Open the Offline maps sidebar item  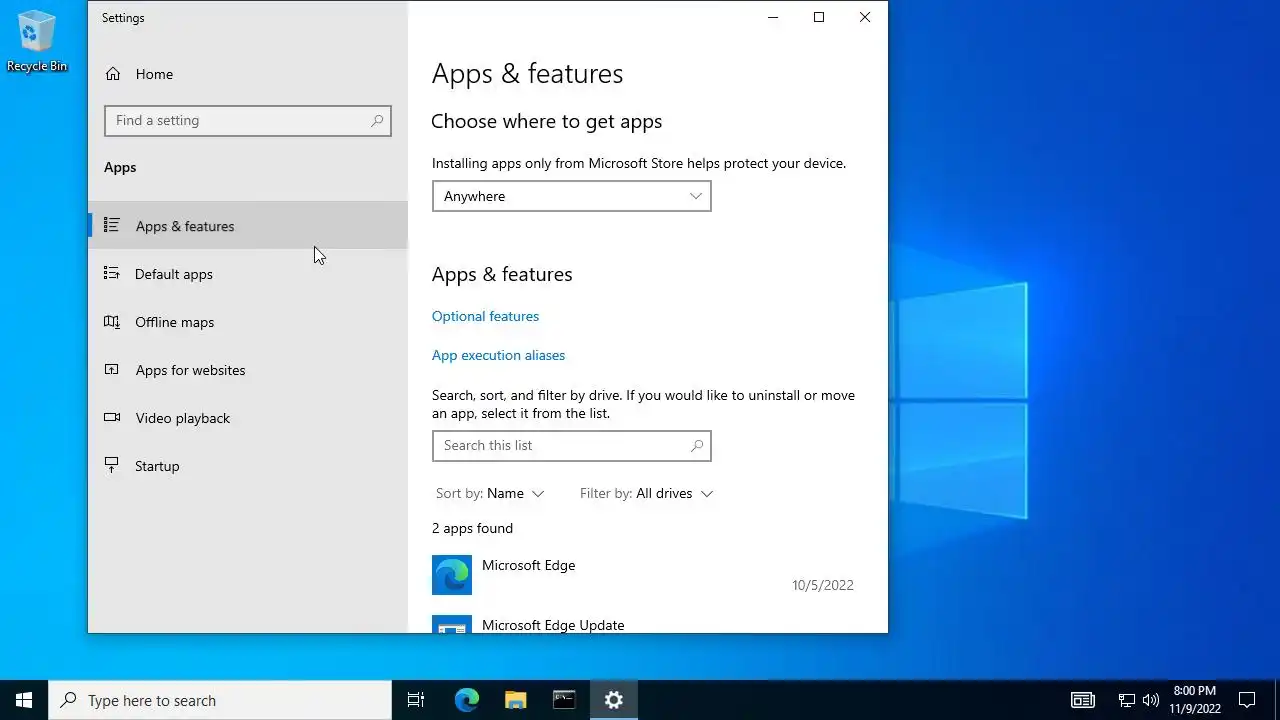[248, 322]
